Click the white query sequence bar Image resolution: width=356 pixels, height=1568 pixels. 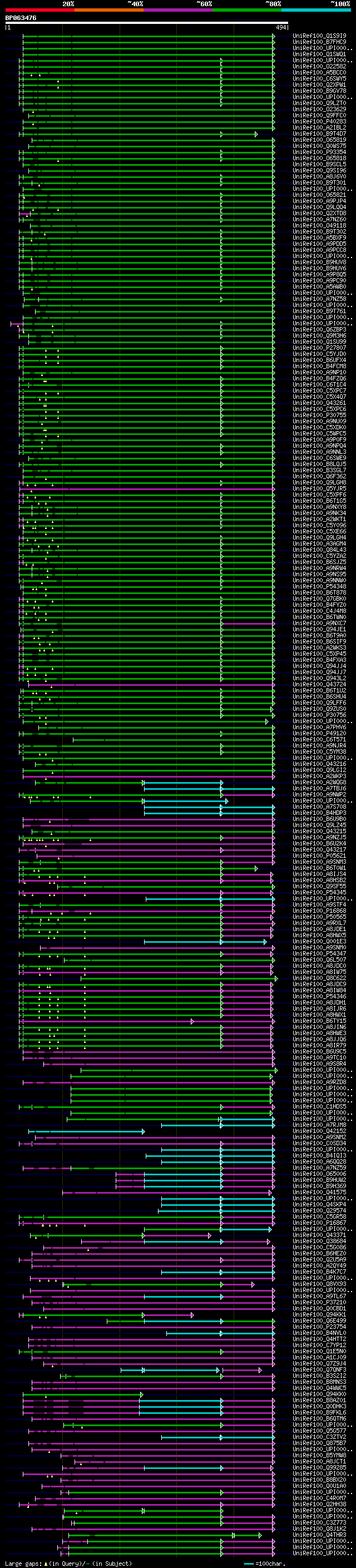click(x=147, y=22)
